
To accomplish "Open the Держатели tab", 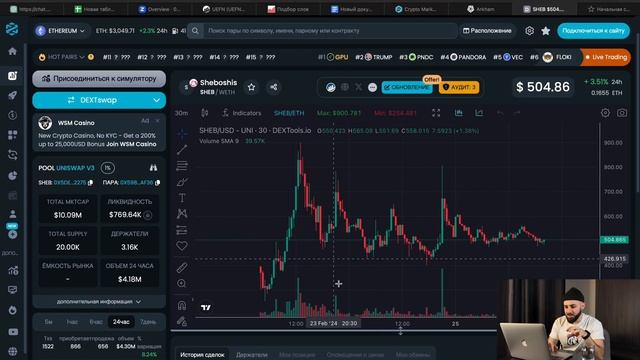I will tap(251, 355).
